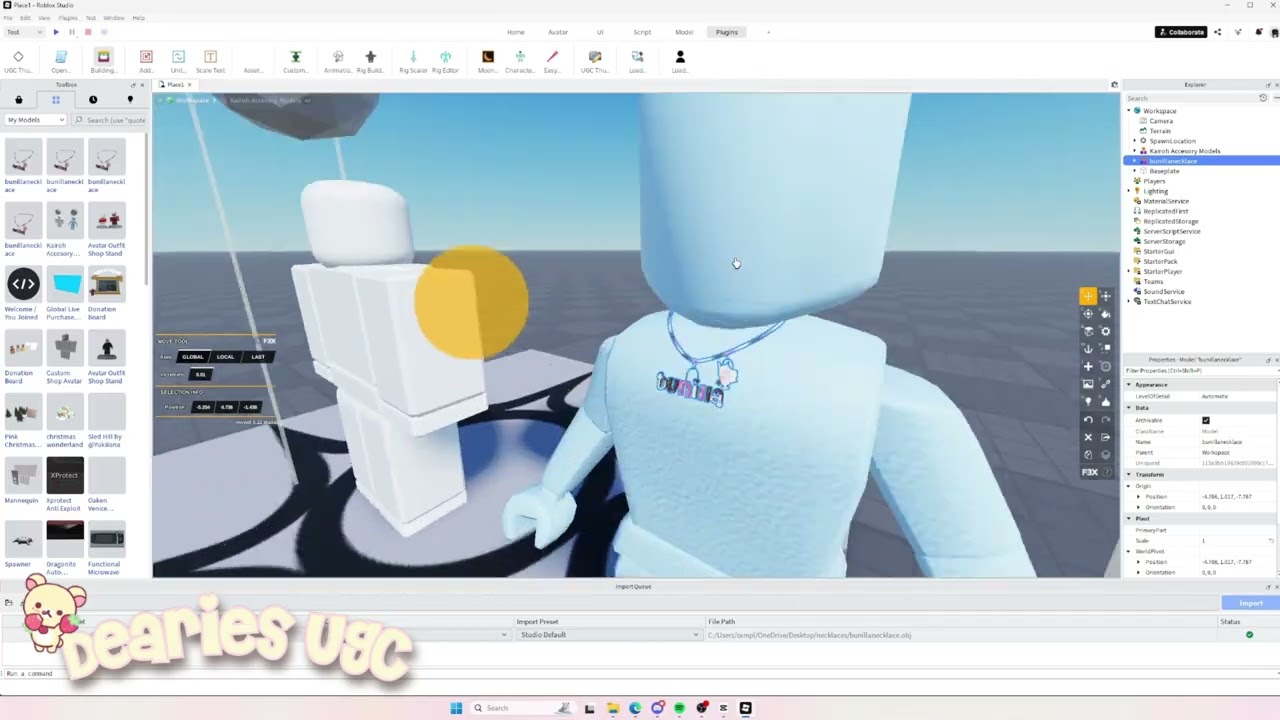Expand the TextChatService node
Screen dimensions: 1280x720
click(x=1129, y=301)
